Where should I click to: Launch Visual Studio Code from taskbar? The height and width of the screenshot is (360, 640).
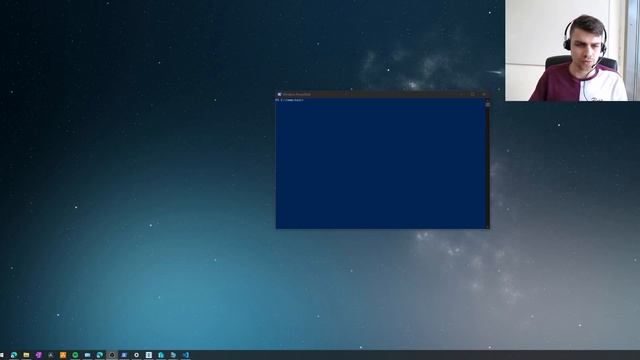[186, 355]
